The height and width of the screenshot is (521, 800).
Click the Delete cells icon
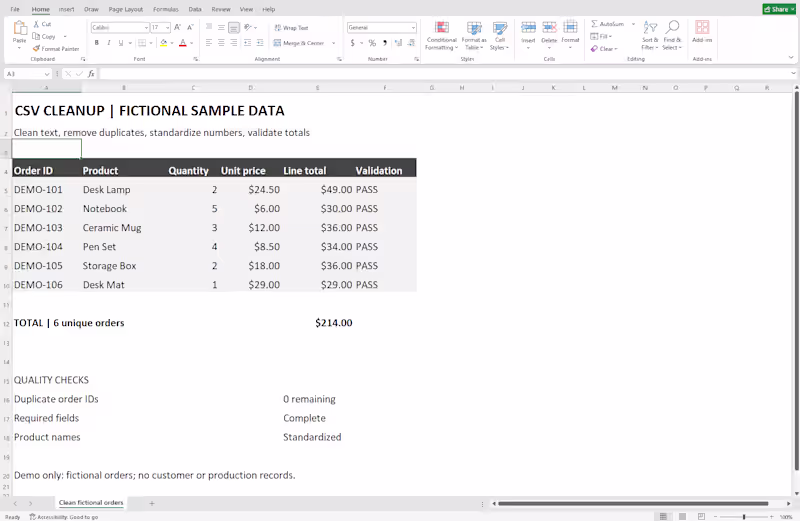(549, 28)
